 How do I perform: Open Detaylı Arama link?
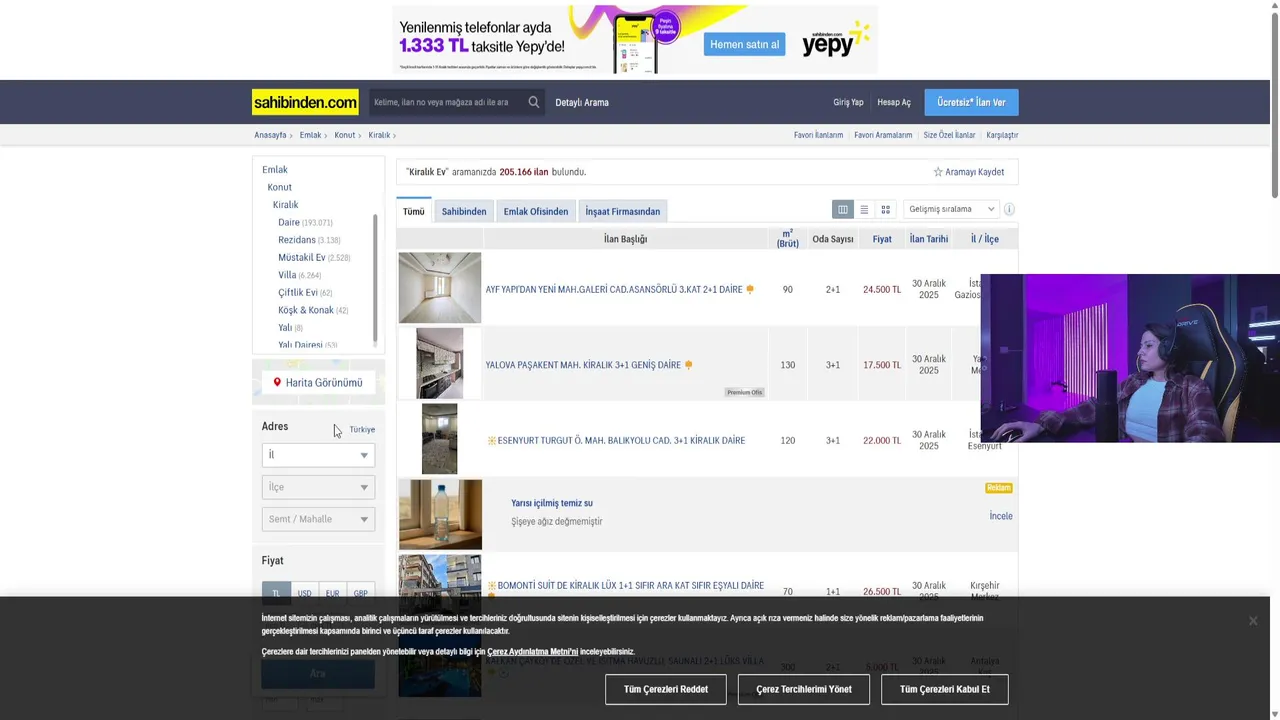coord(582,102)
